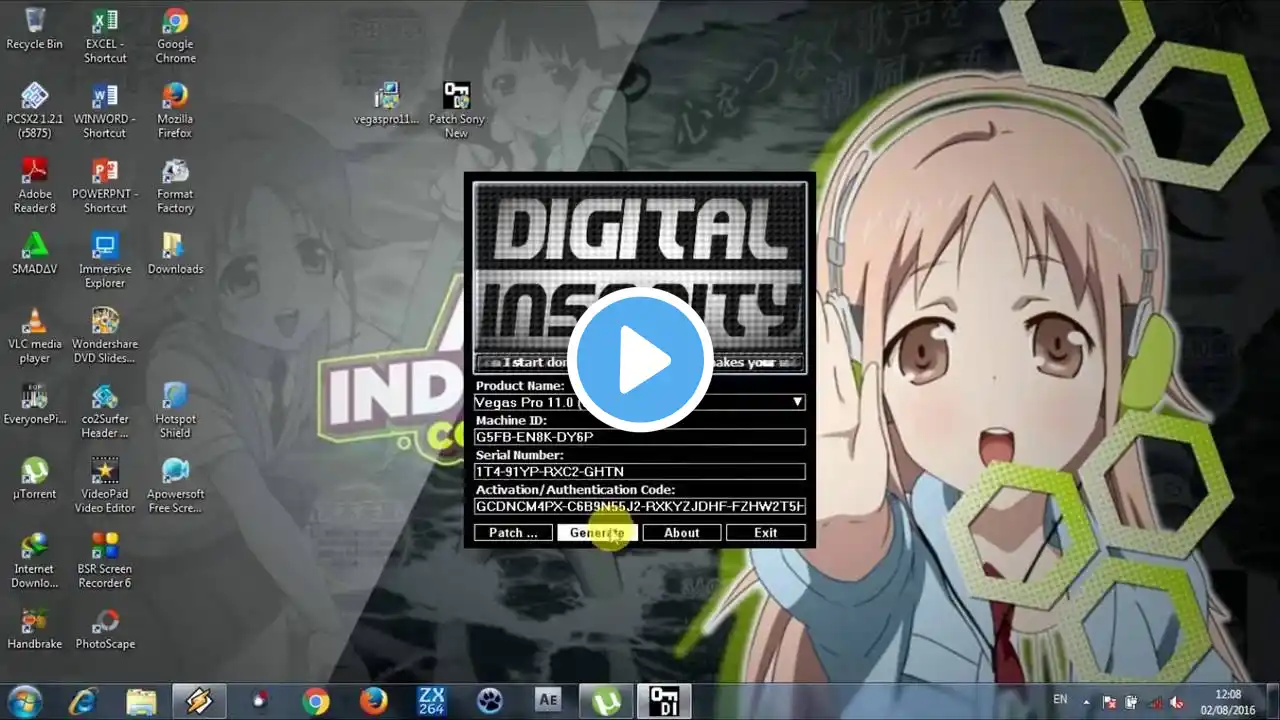Launch Internet Explorer from the taskbar
The width and height of the screenshot is (1280, 720).
[x=82, y=701]
